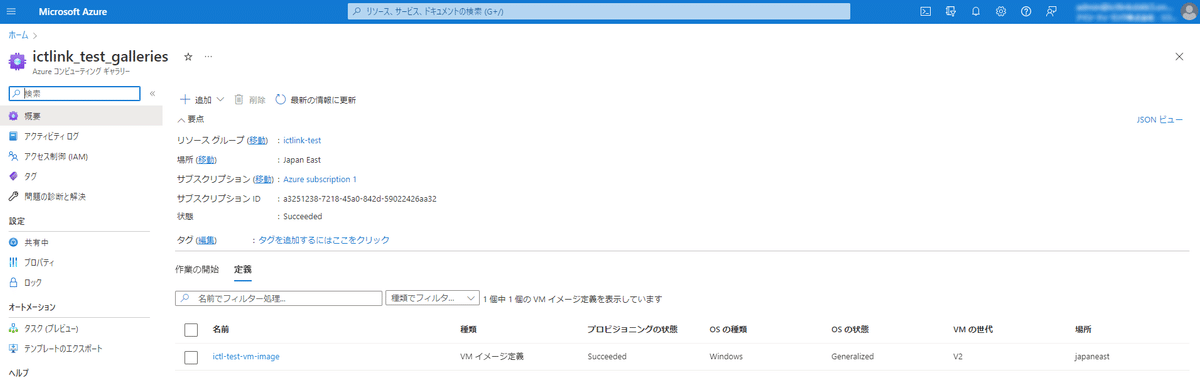
Task: Click 移動 next to リソース グループ
Action: (258, 141)
